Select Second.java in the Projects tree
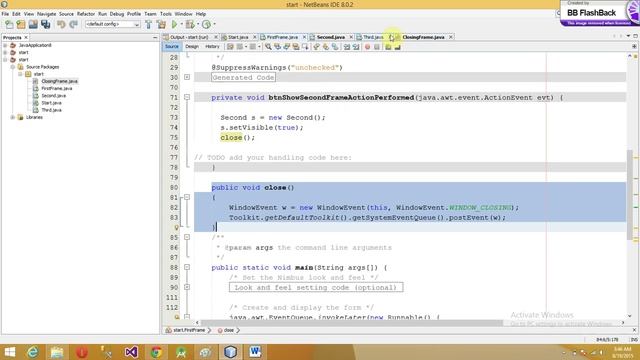The width and height of the screenshot is (640, 360). tap(53, 96)
